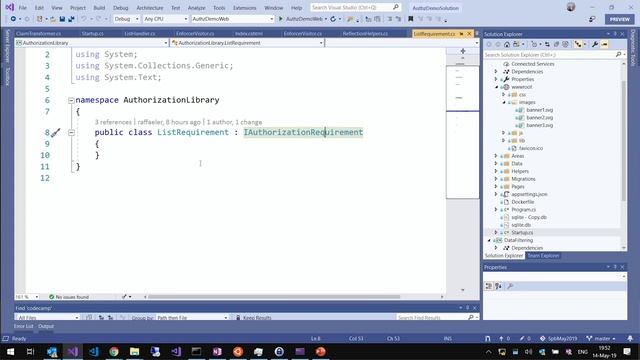Collapse the namespace AuthorizationLibrary block
The width and height of the screenshot is (640, 360).
pos(71,100)
